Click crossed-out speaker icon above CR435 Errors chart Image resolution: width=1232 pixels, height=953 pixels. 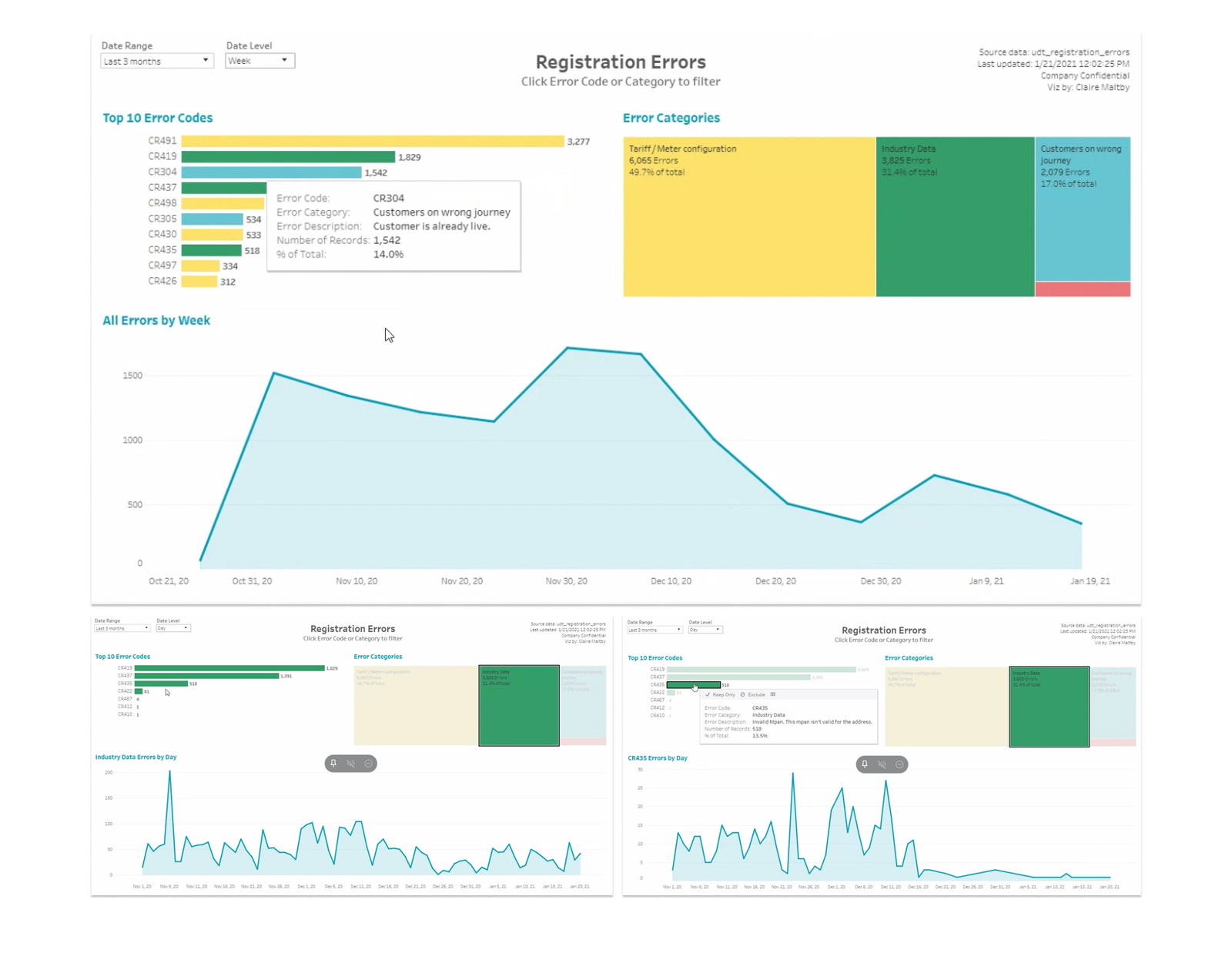click(x=882, y=764)
